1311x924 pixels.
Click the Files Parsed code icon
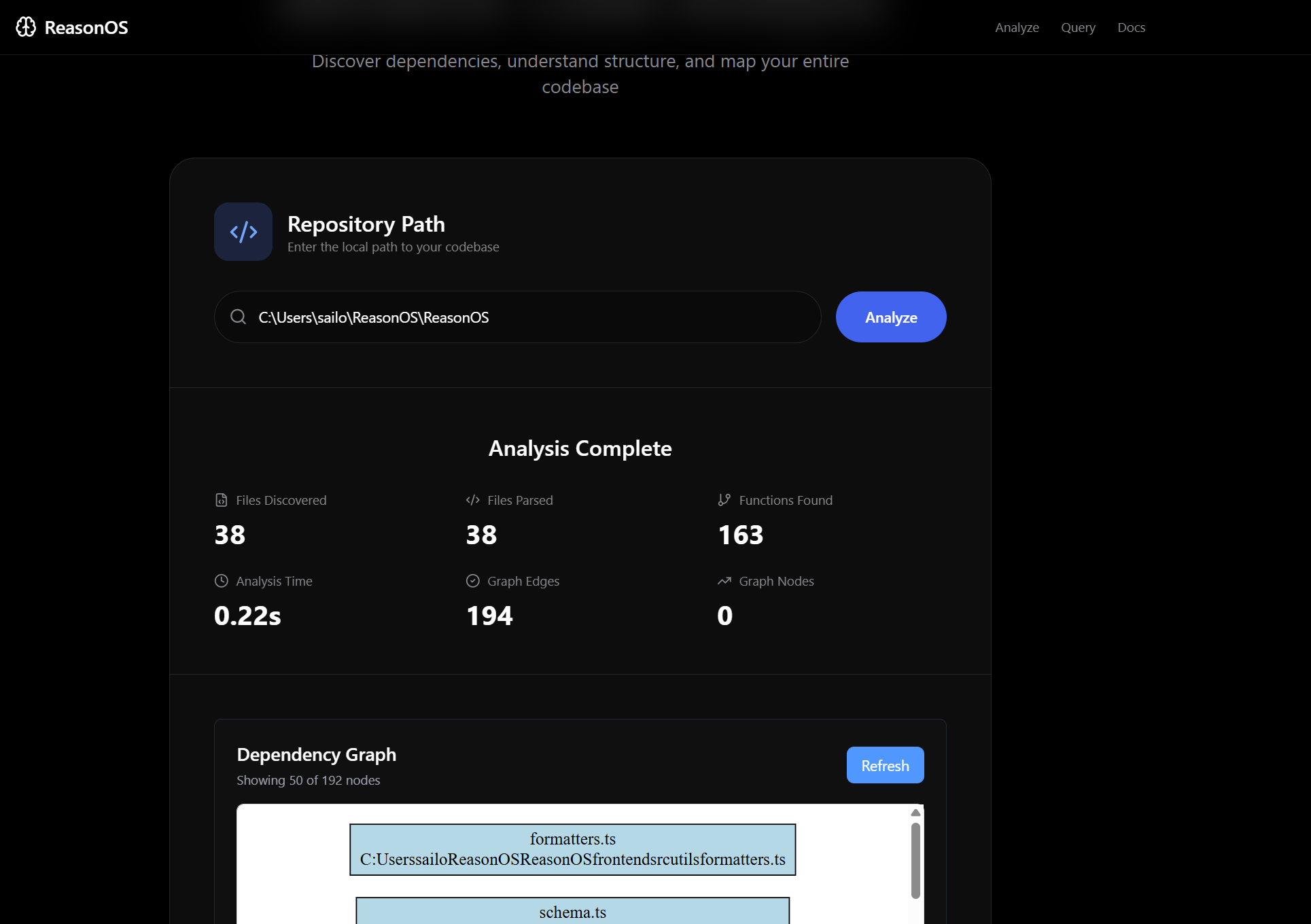point(473,500)
